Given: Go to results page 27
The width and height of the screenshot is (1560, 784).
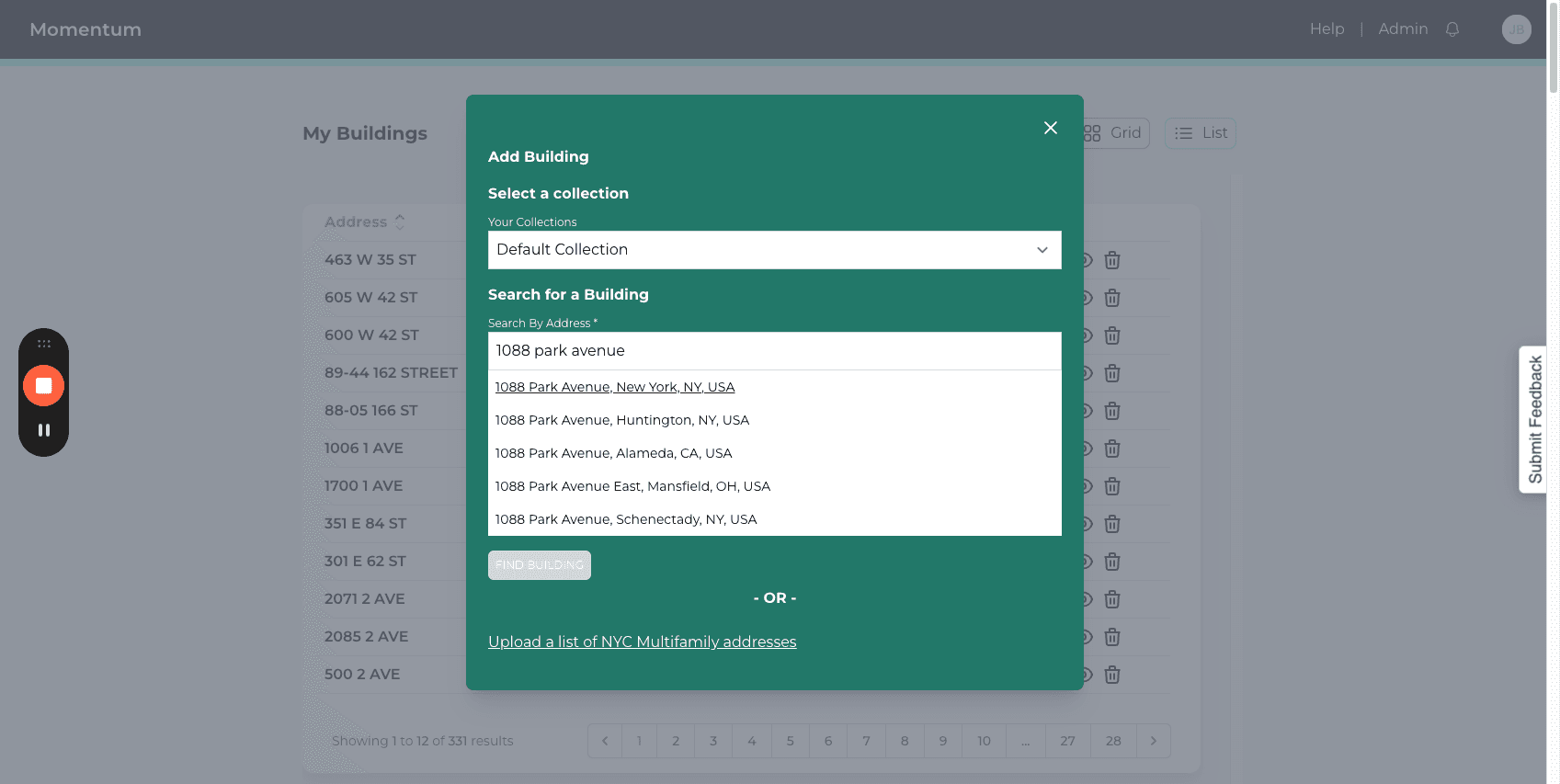Looking at the screenshot, I should [1068, 741].
